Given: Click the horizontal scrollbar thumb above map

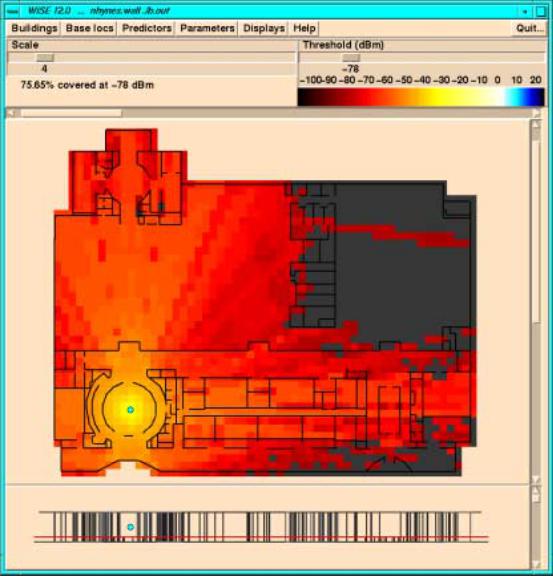Looking at the screenshot, I should pyautogui.click(x=71, y=113).
